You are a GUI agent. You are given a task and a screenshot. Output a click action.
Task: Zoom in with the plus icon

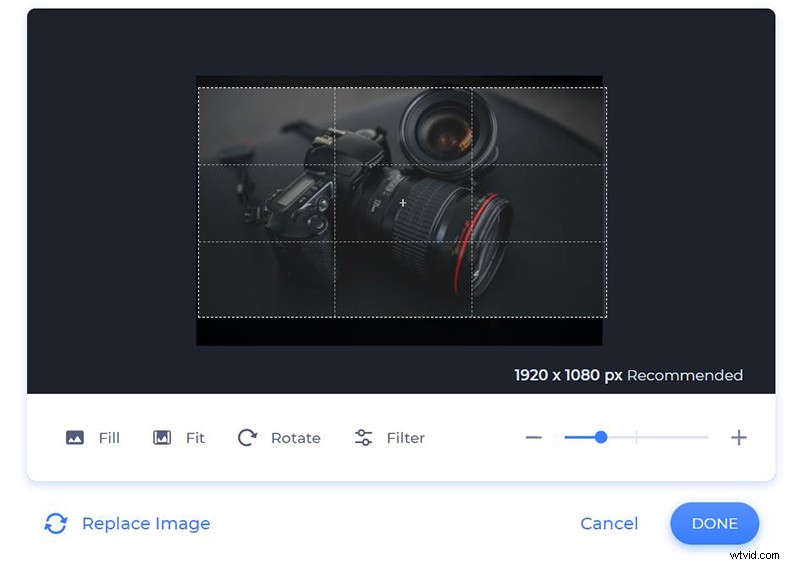(x=738, y=437)
